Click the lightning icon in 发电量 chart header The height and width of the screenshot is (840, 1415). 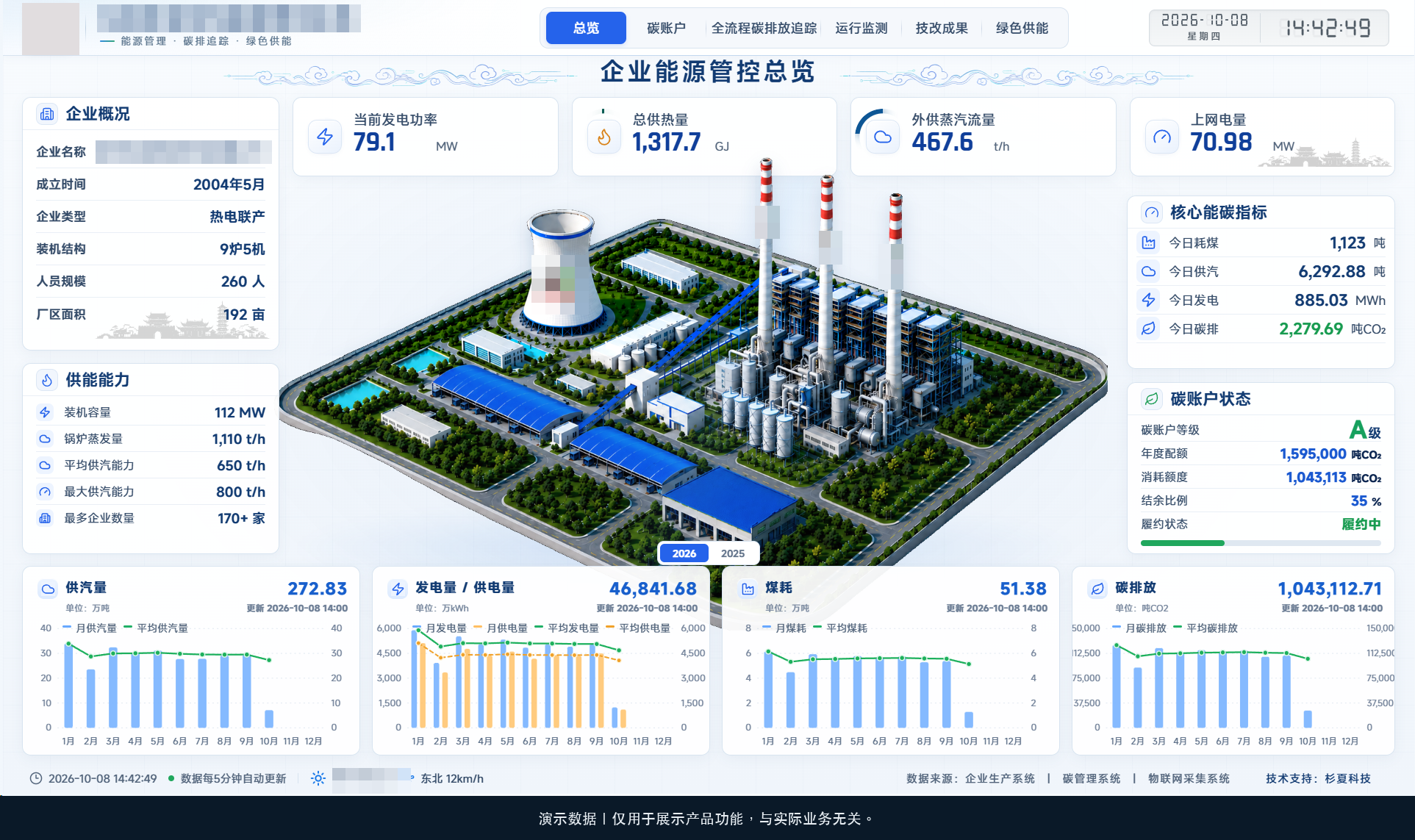[x=398, y=589]
